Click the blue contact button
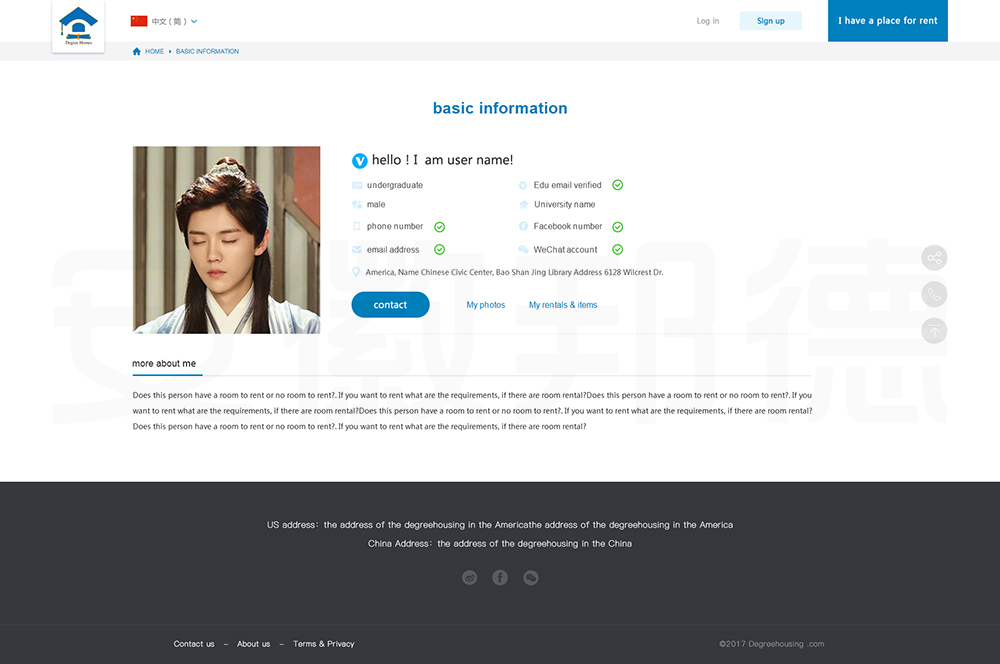1000x664 pixels. click(x=390, y=305)
